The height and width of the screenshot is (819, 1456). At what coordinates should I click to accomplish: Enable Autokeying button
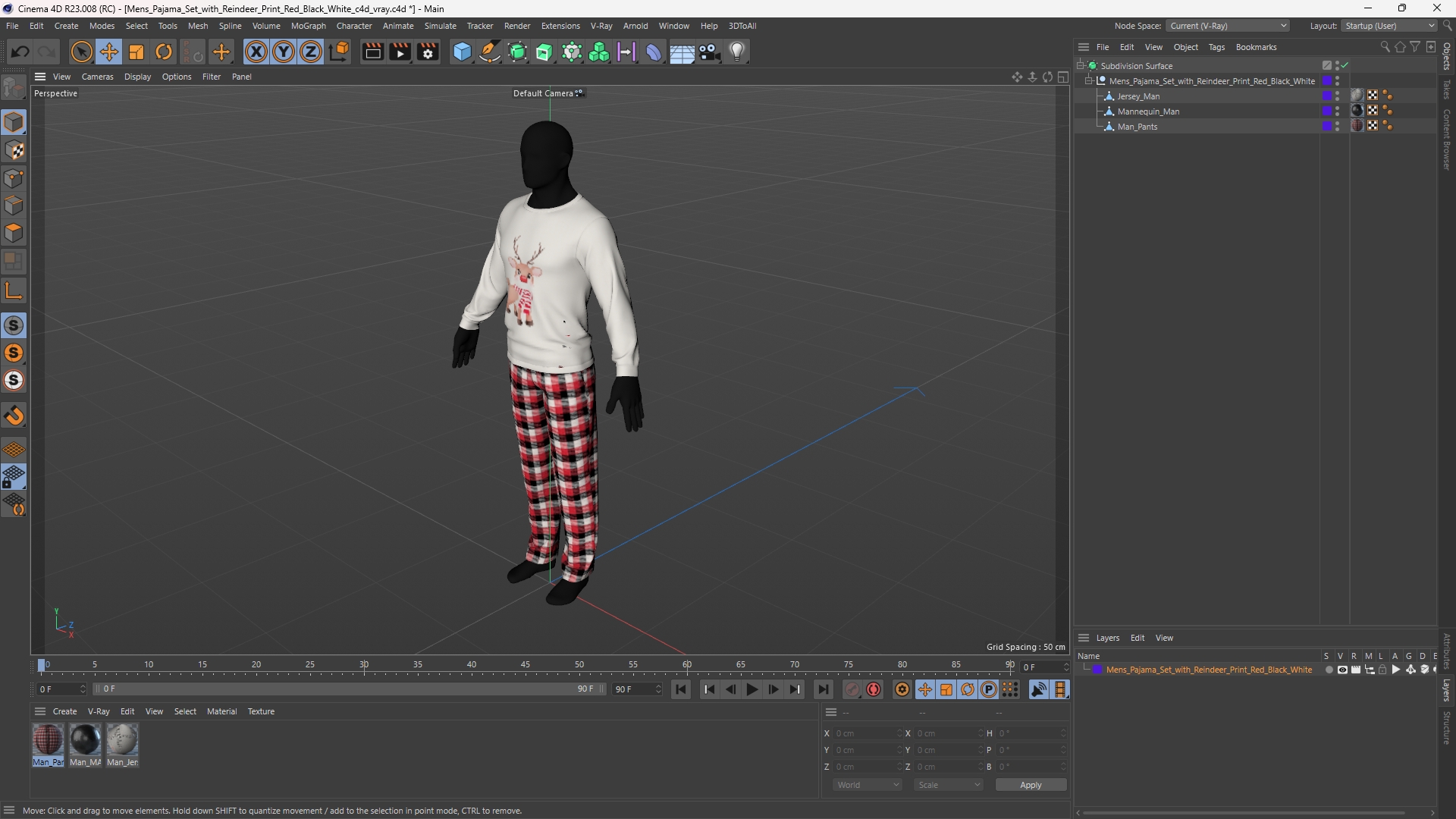coord(874,689)
